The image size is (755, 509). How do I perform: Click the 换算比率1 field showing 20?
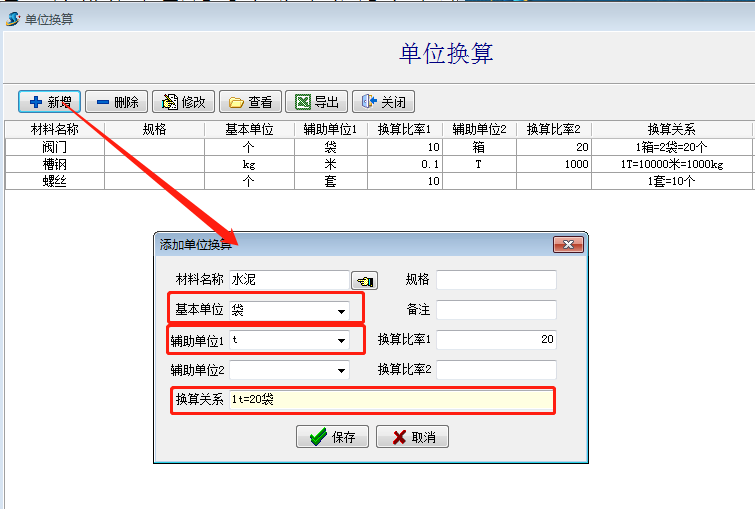[x=495, y=340]
